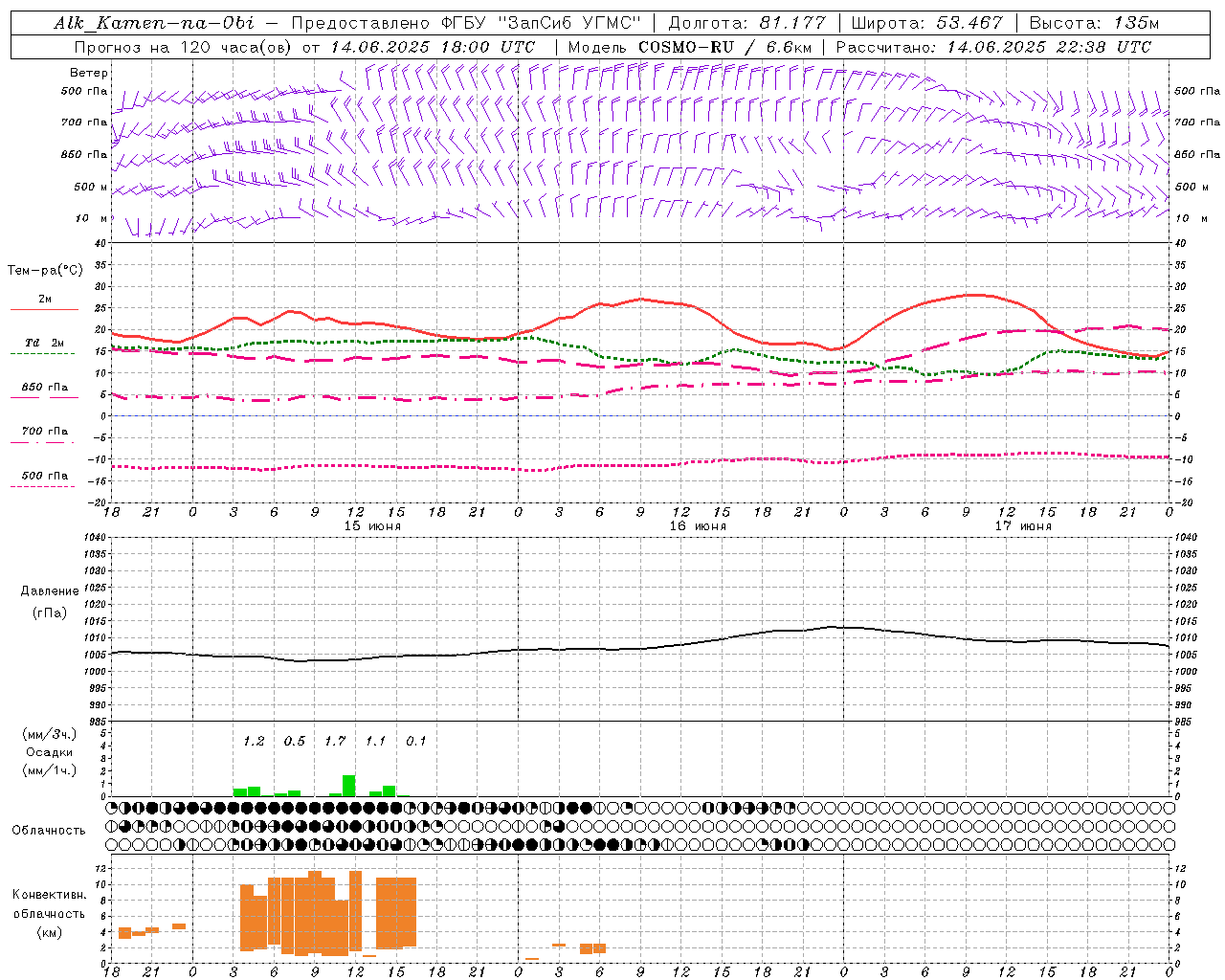Screen dimensions: 1225x980
Task: Click the dash-dot line sample under '700 гПа'
Action: (42, 442)
